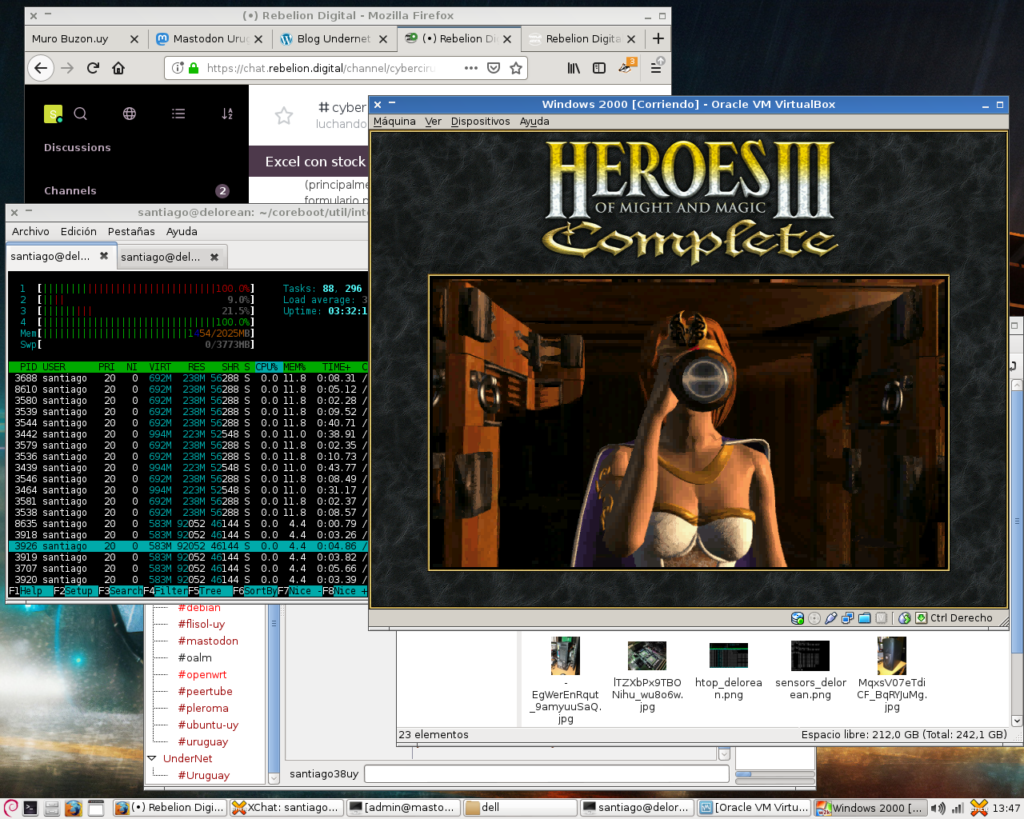The image size is (1024, 819).
Task: Click Pocket save icon in Firefox
Action: (494, 68)
